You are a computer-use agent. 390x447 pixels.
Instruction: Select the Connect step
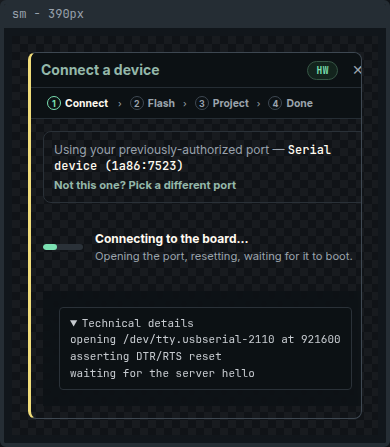(x=78, y=103)
